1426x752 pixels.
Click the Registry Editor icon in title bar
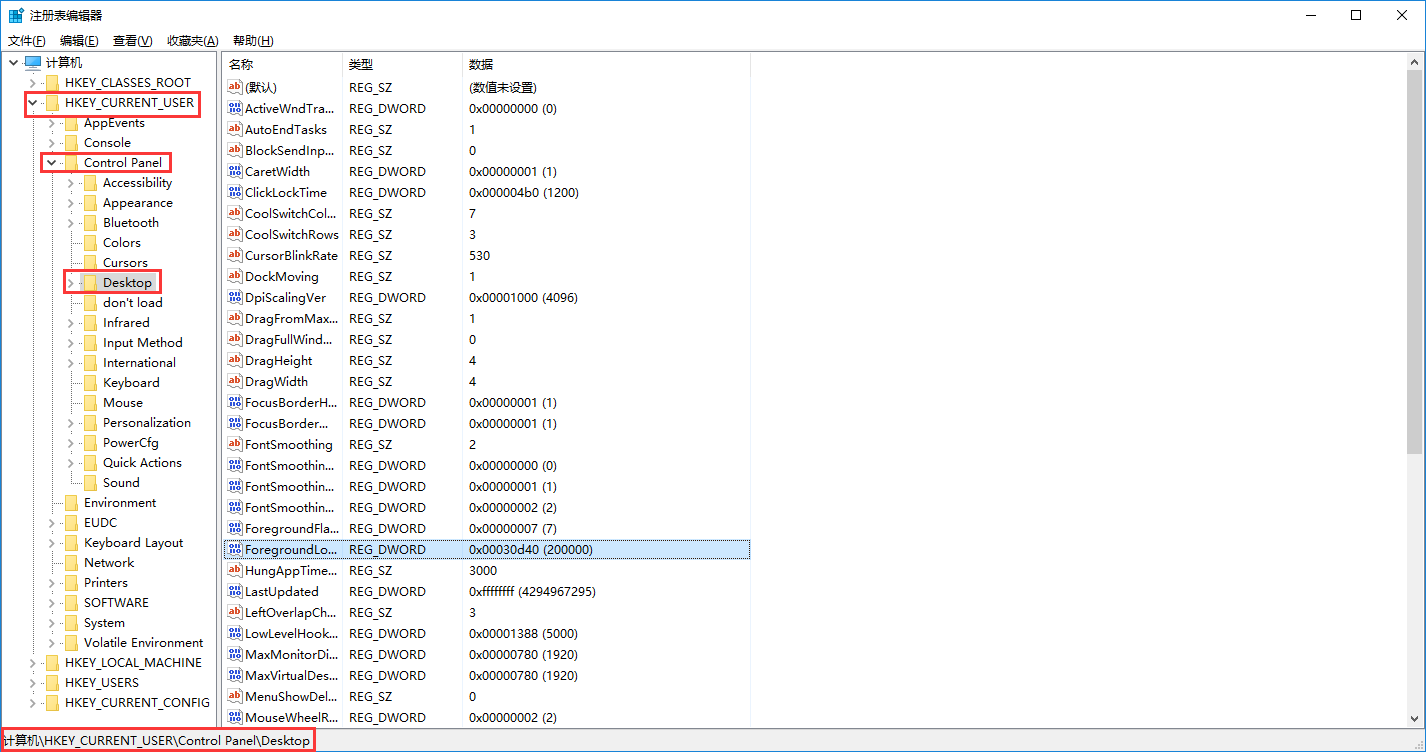15,15
